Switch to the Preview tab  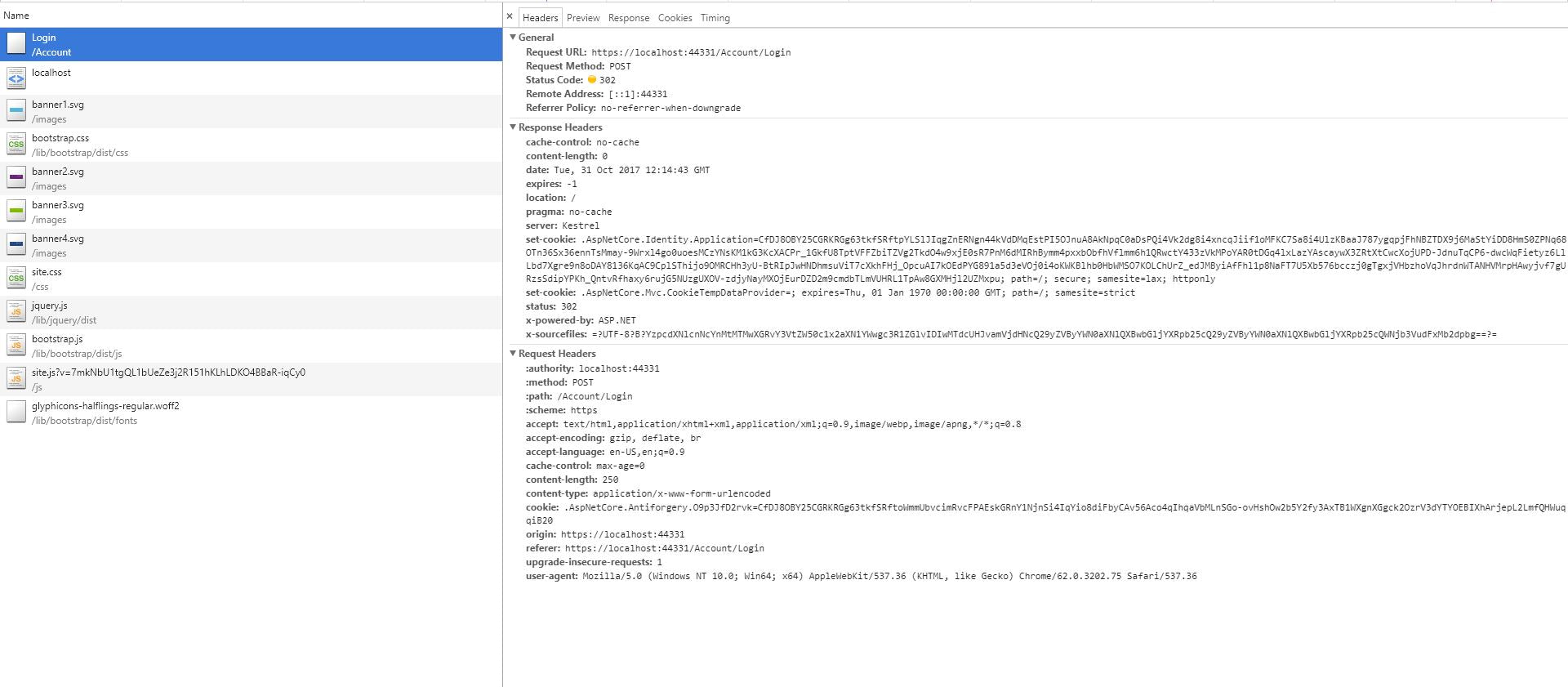[x=583, y=18]
